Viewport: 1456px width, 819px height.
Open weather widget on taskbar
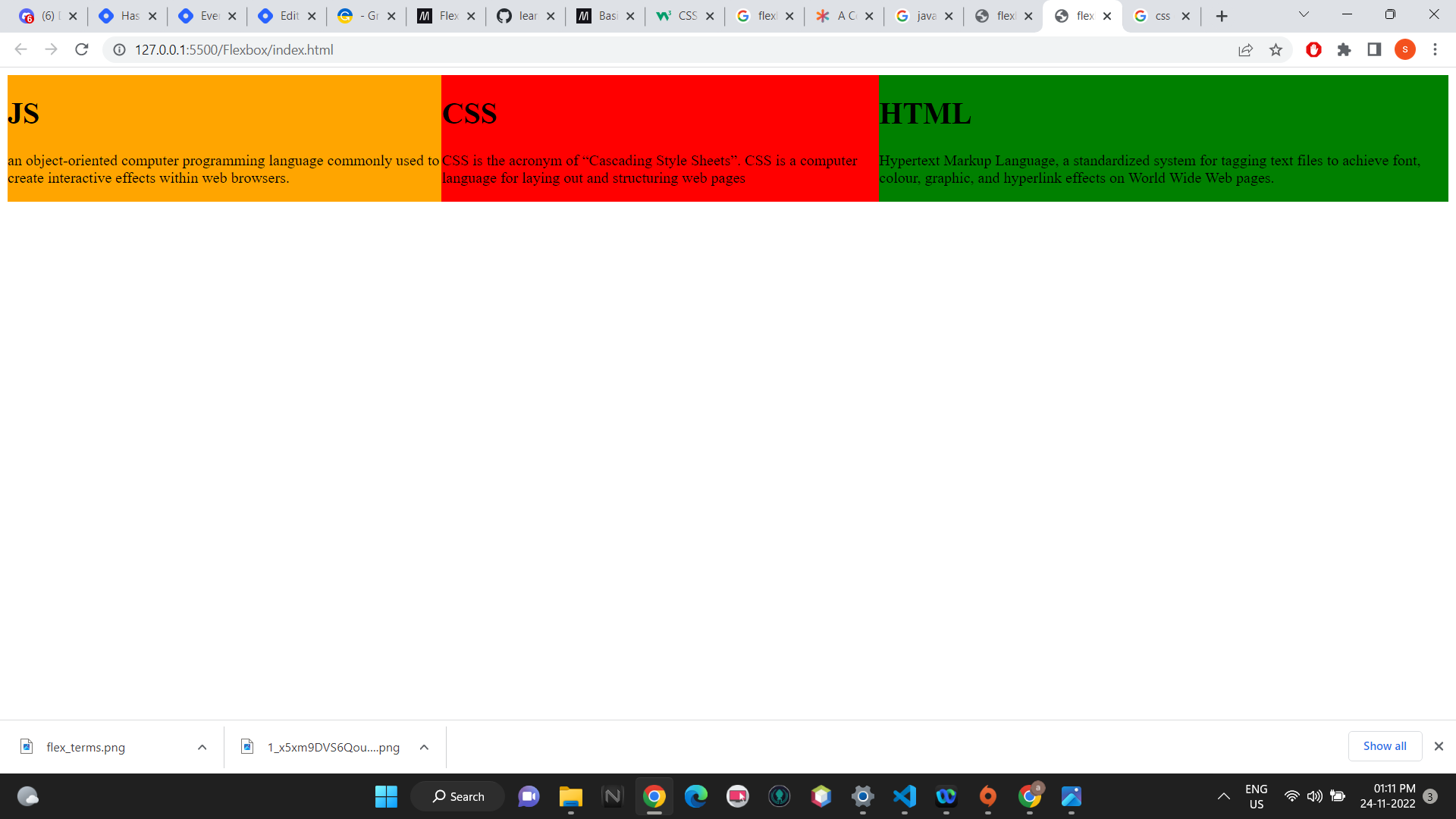click(28, 796)
